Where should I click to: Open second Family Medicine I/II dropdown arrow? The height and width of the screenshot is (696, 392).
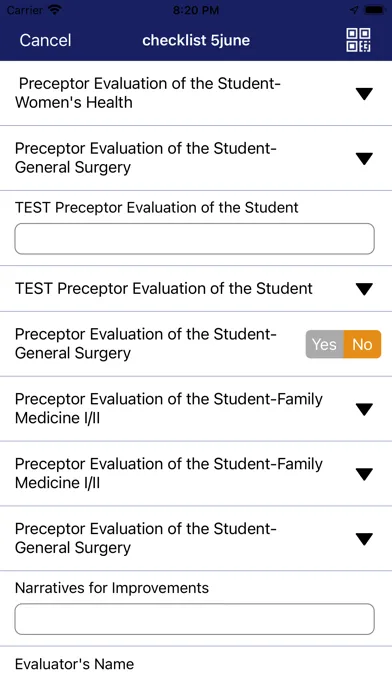[364, 474]
